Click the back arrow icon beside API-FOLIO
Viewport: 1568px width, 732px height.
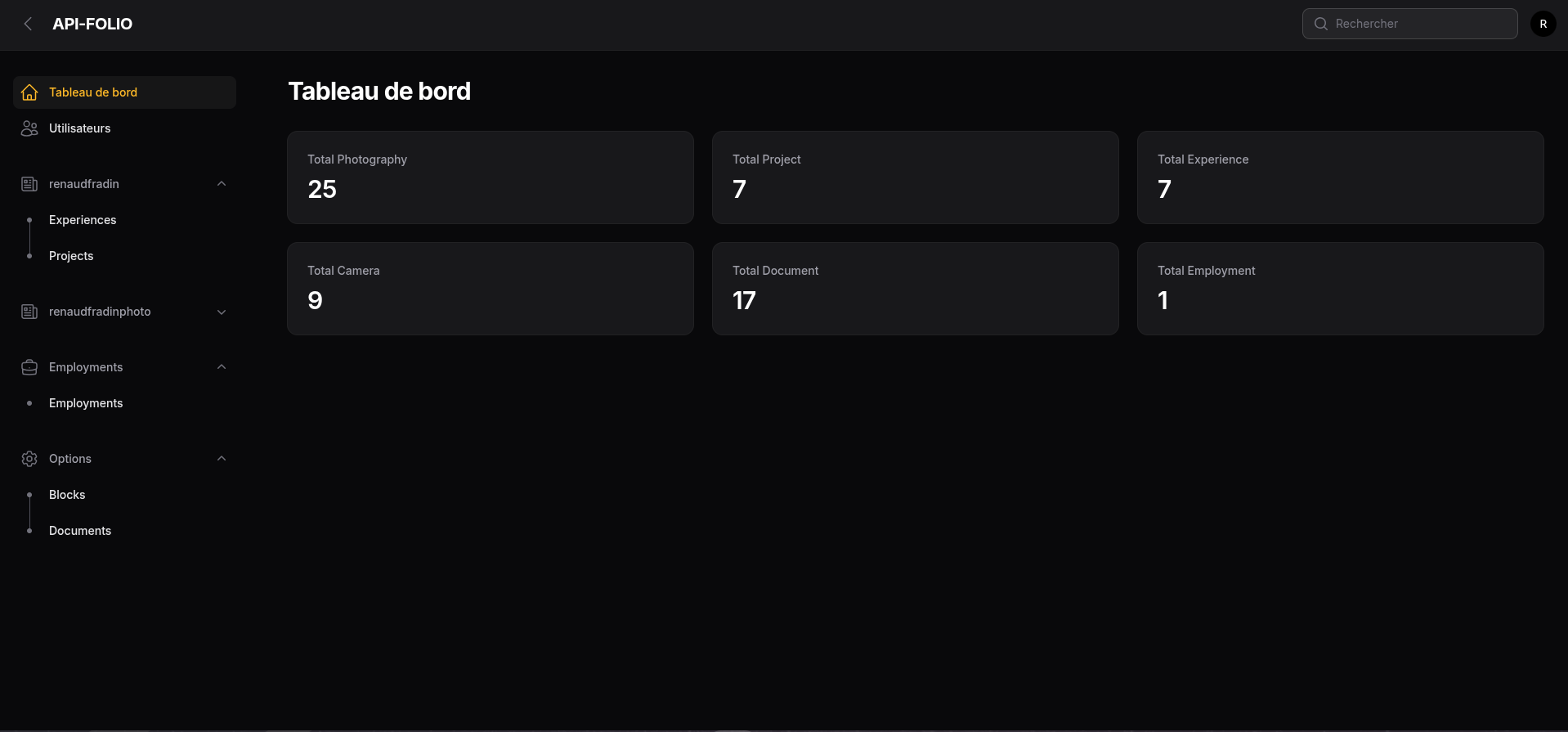click(29, 24)
